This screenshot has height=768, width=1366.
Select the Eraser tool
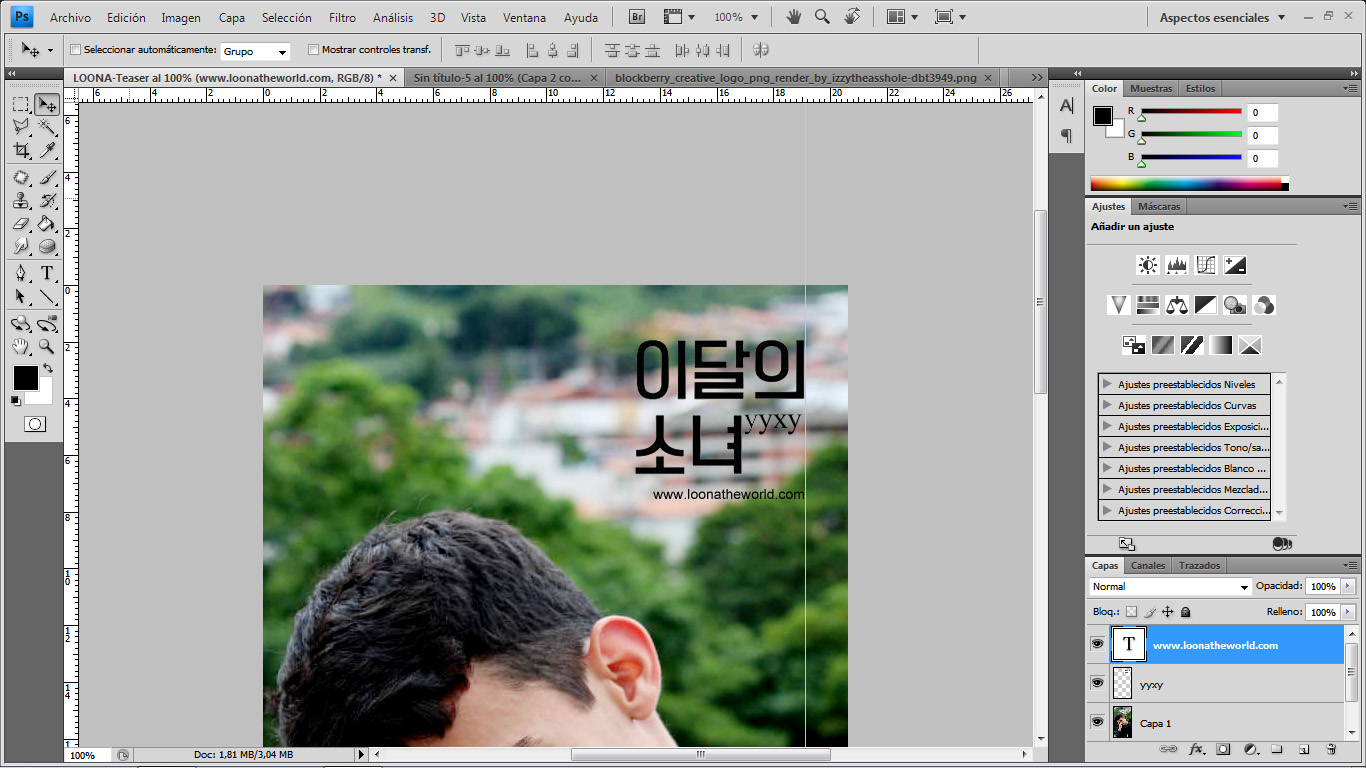[20, 224]
